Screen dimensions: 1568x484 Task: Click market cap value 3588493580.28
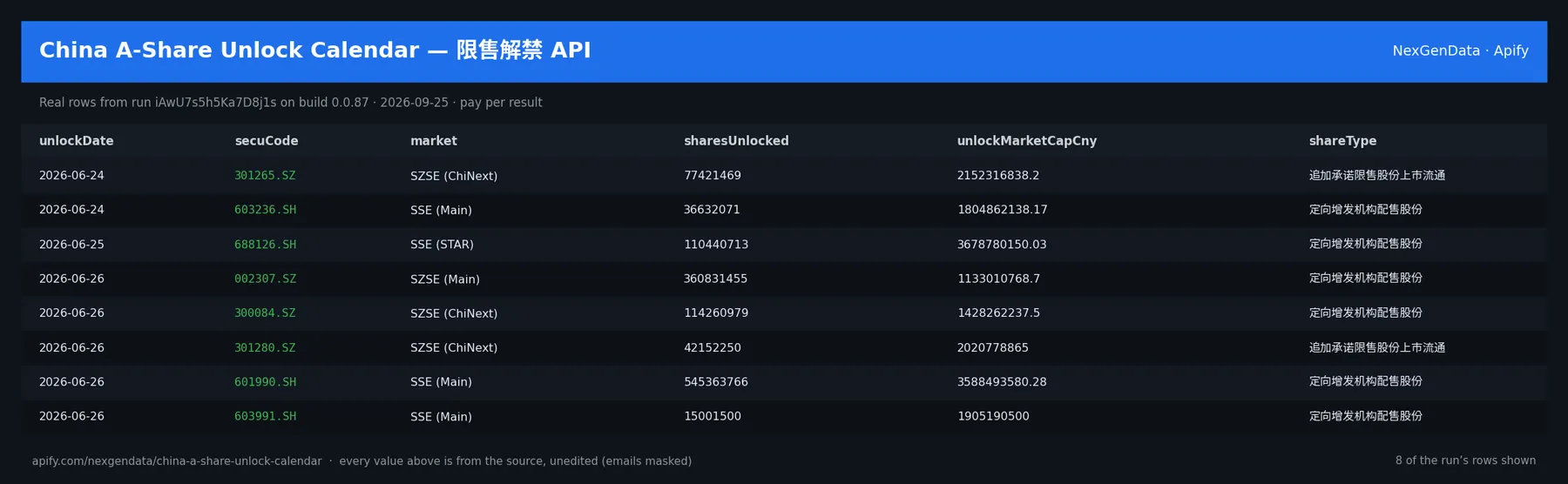point(1002,382)
